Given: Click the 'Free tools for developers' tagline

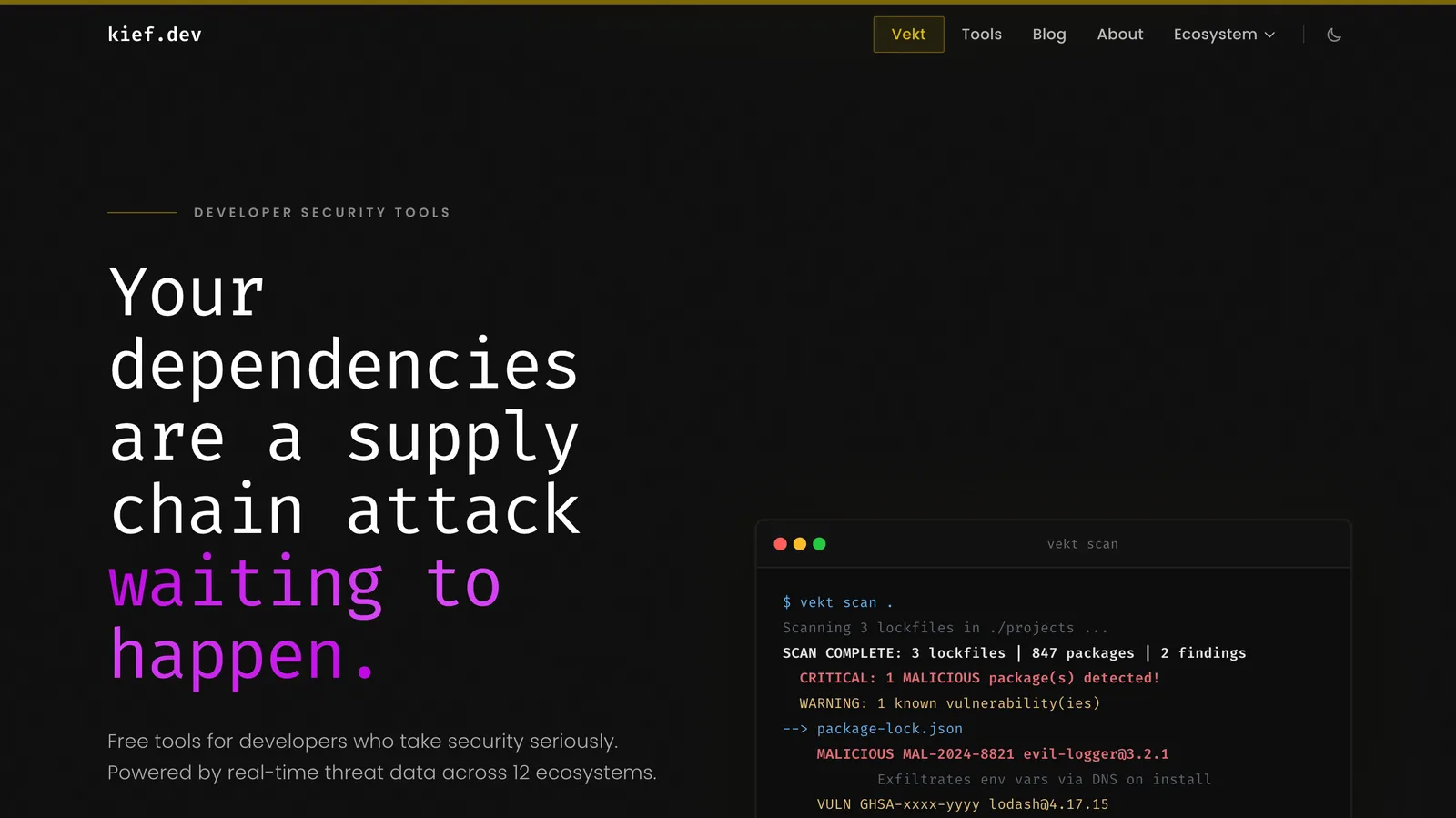Looking at the screenshot, I should [381, 757].
